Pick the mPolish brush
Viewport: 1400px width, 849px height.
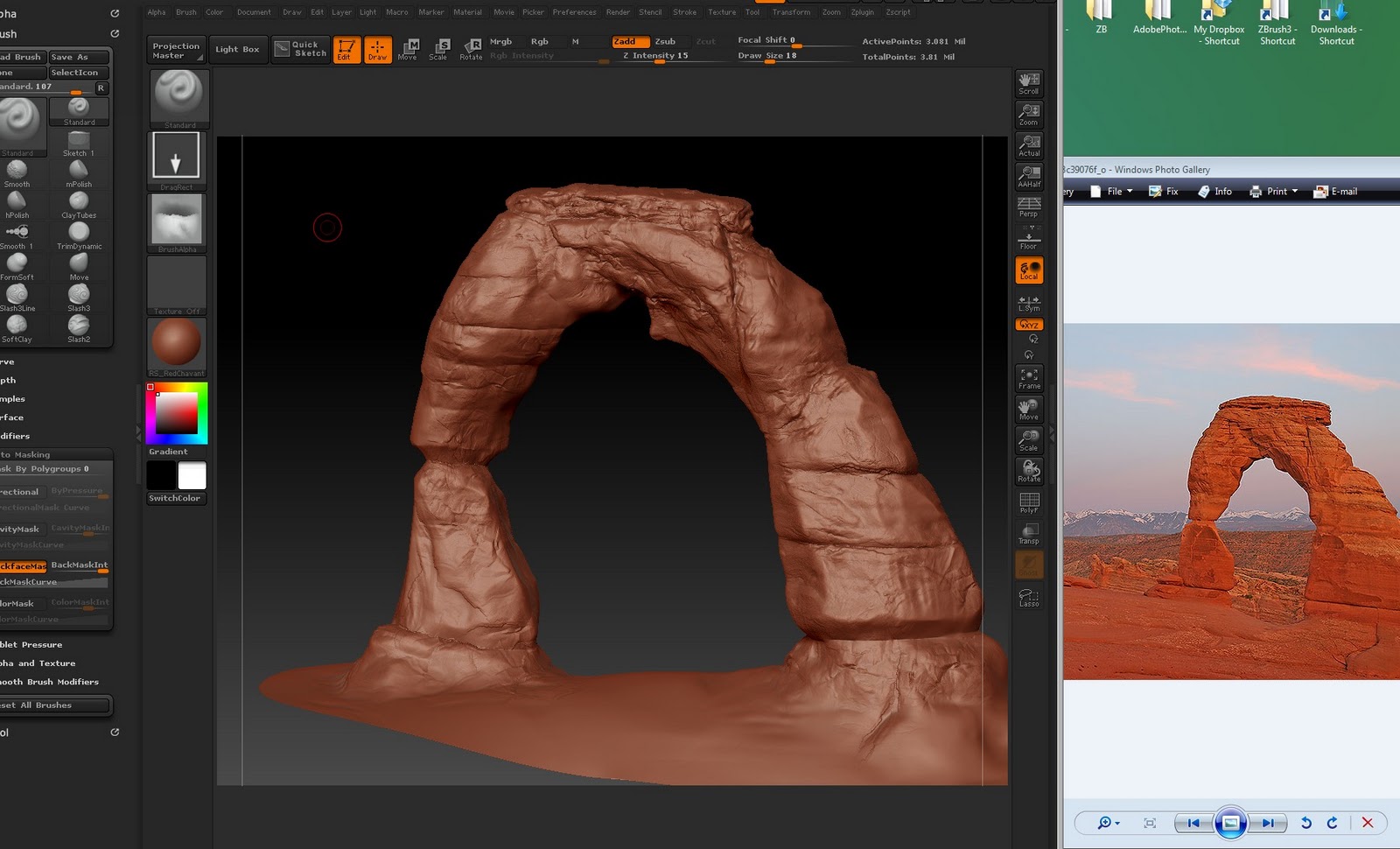pyautogui.click(x=80, y=172)
